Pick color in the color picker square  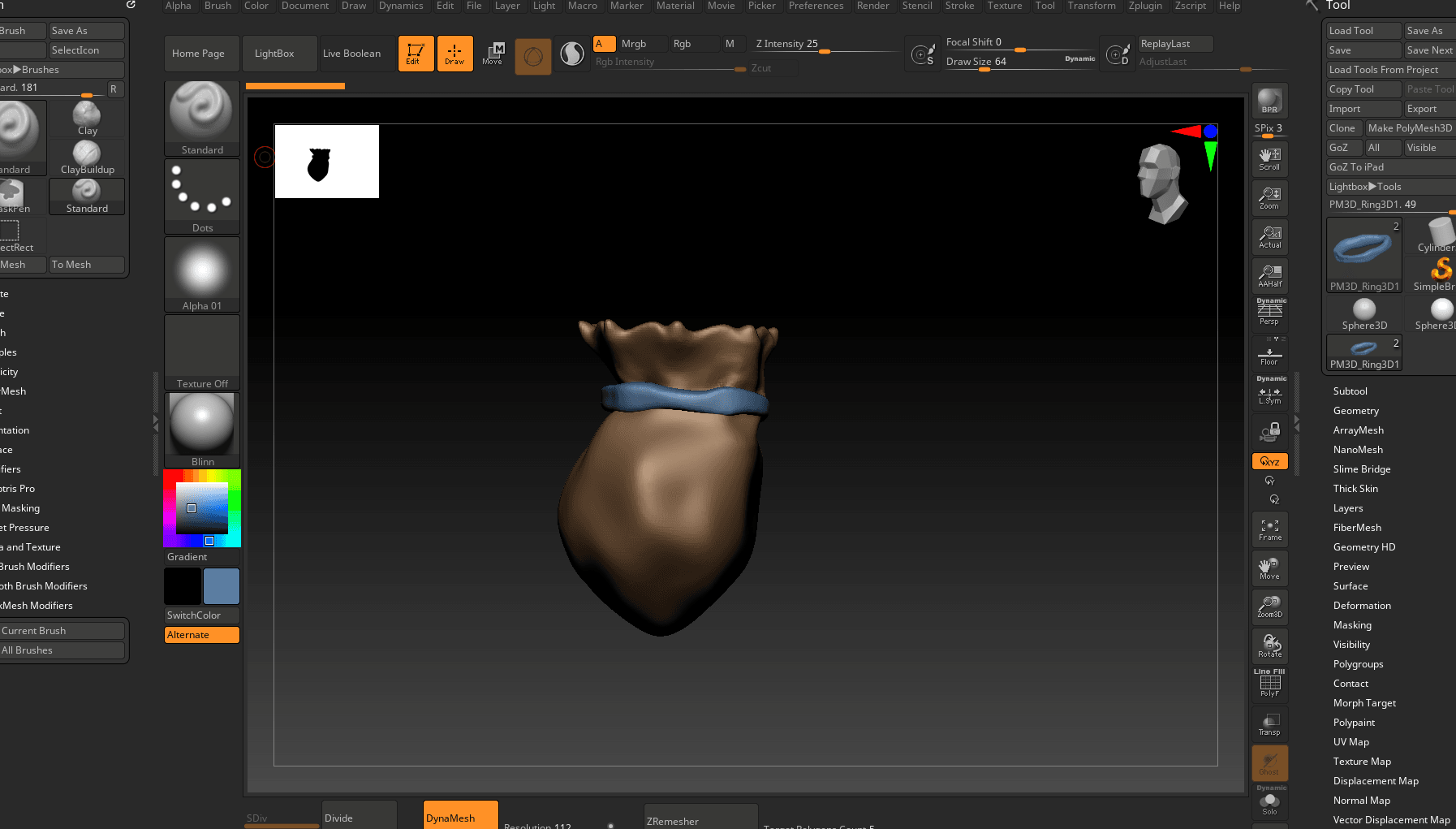[x=201, y=507]
